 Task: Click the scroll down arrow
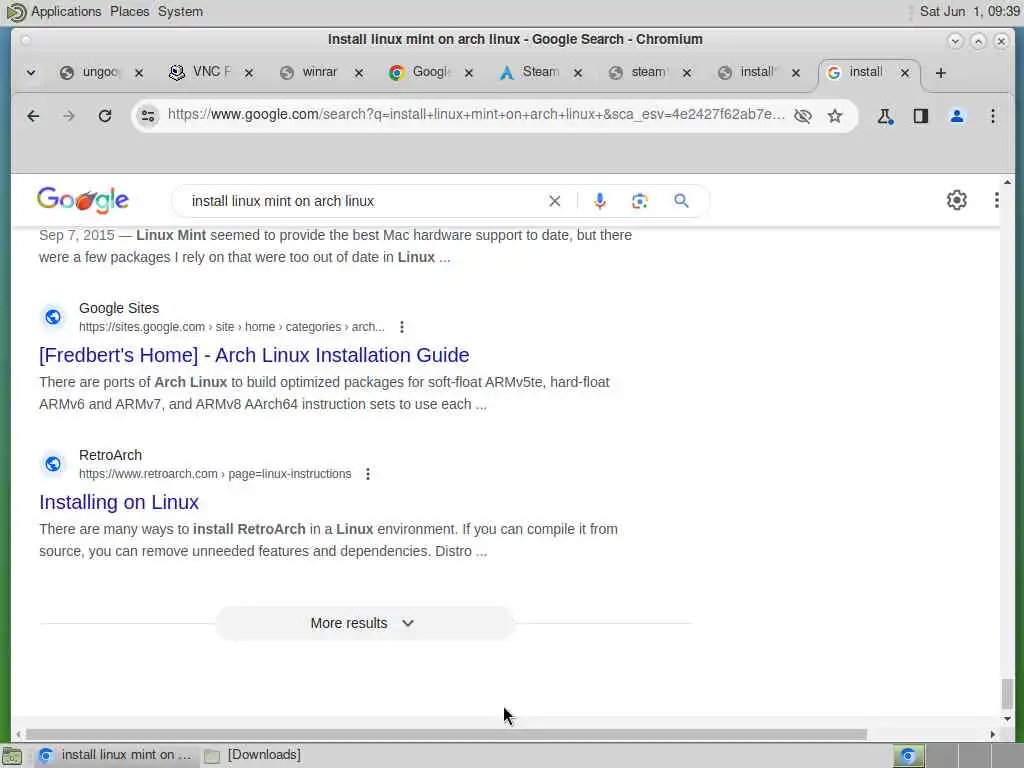point(1007,719)
